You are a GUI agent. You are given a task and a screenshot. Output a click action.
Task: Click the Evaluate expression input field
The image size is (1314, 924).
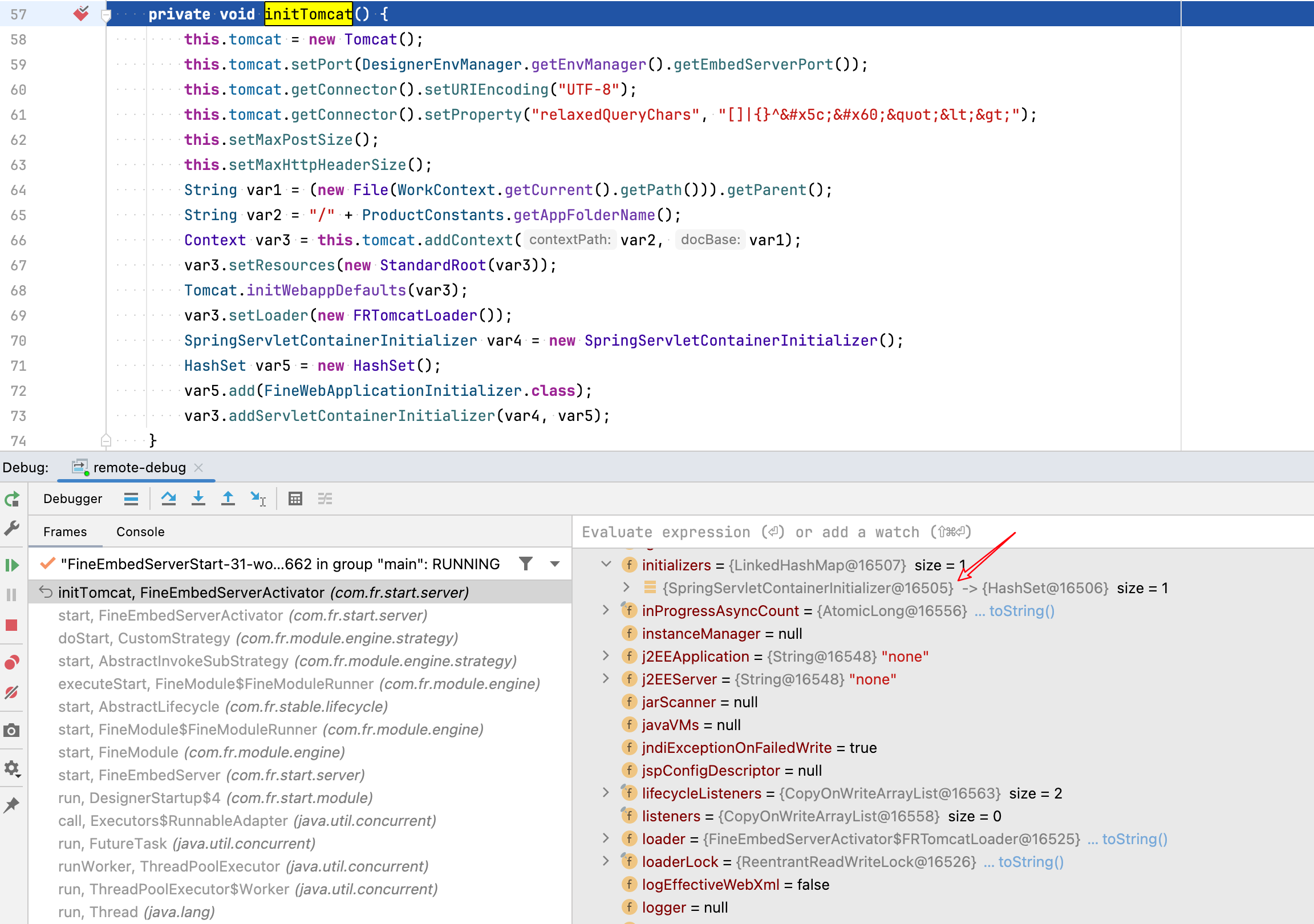tap(943, 532)
